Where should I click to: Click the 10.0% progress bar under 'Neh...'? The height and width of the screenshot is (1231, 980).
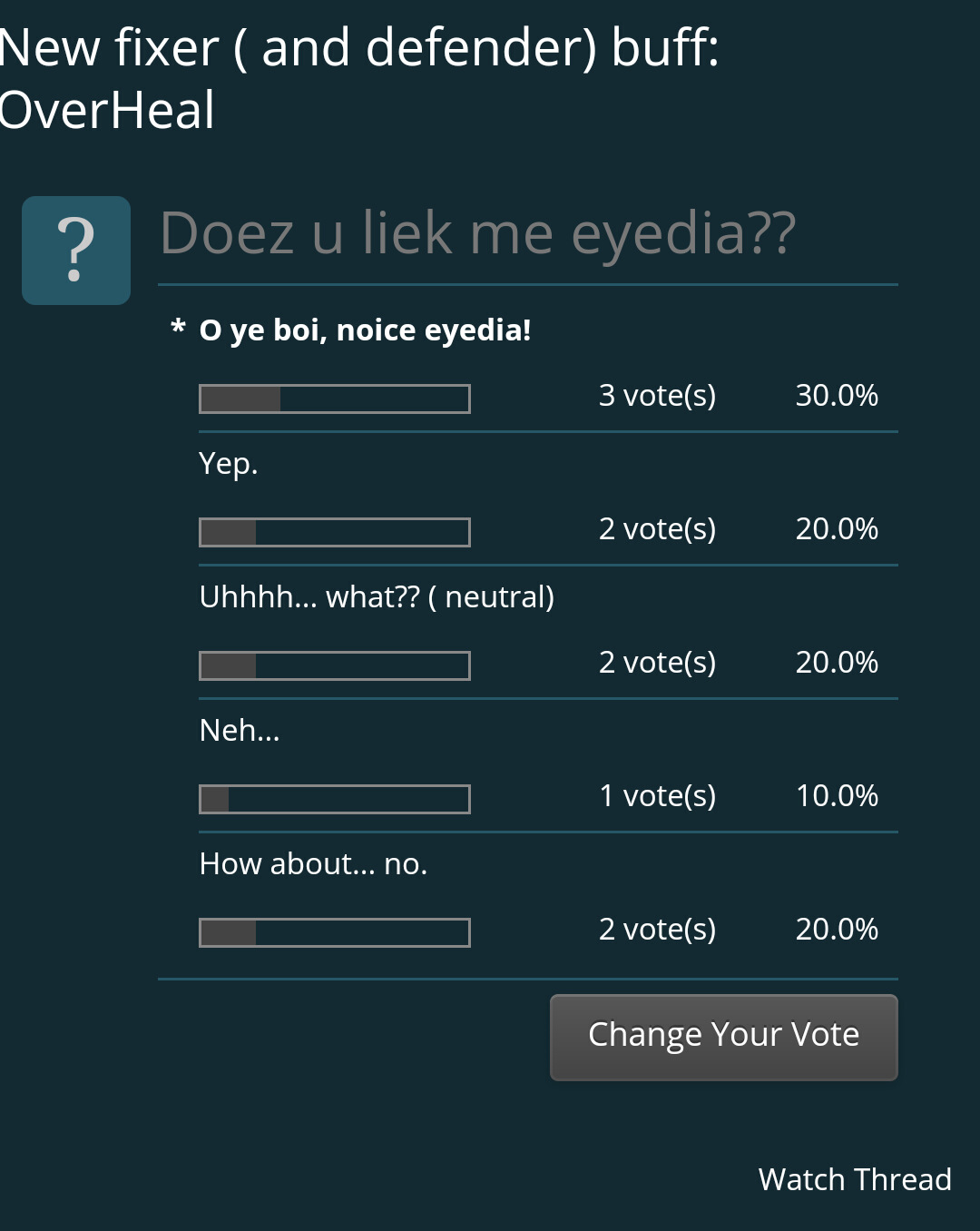[335, 799]
